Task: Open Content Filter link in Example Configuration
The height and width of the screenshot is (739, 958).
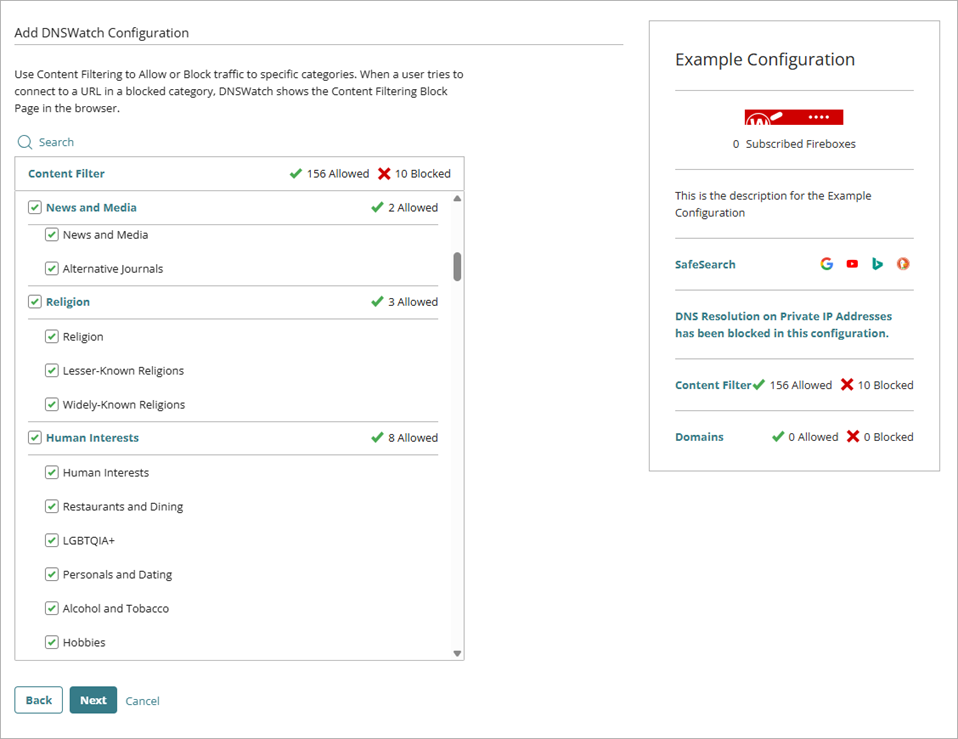Action: tap(713, 385)
